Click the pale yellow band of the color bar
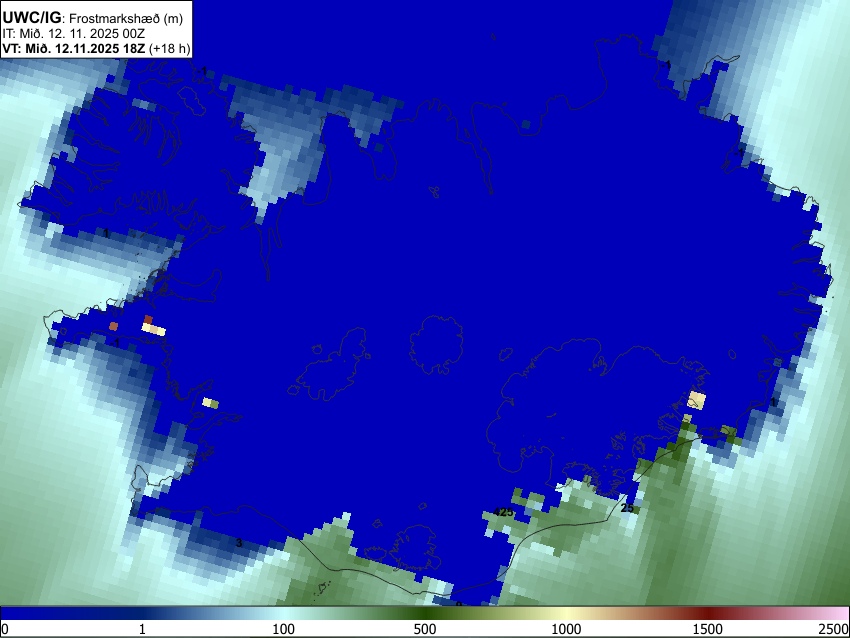This screenshot has width=850, height=638. [566, 614]
